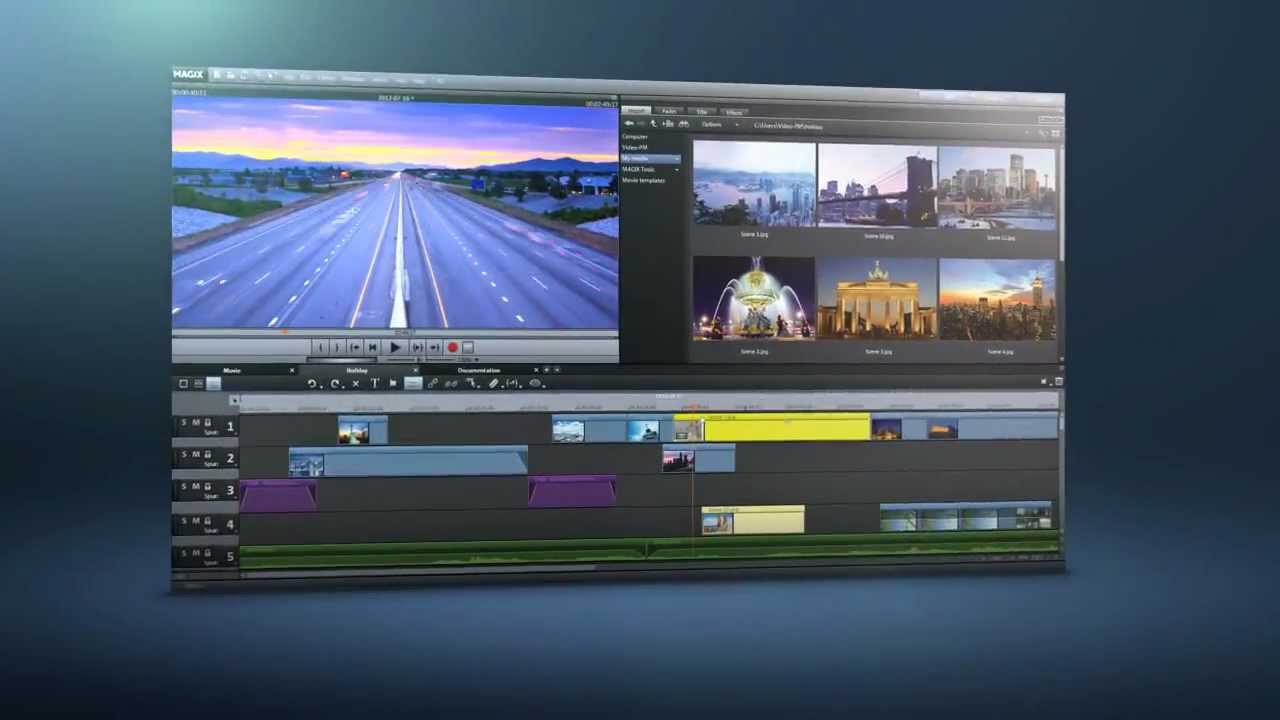Set the range in-point marker button
Screen dimensions: 1280x720
[x=320, y=348]
